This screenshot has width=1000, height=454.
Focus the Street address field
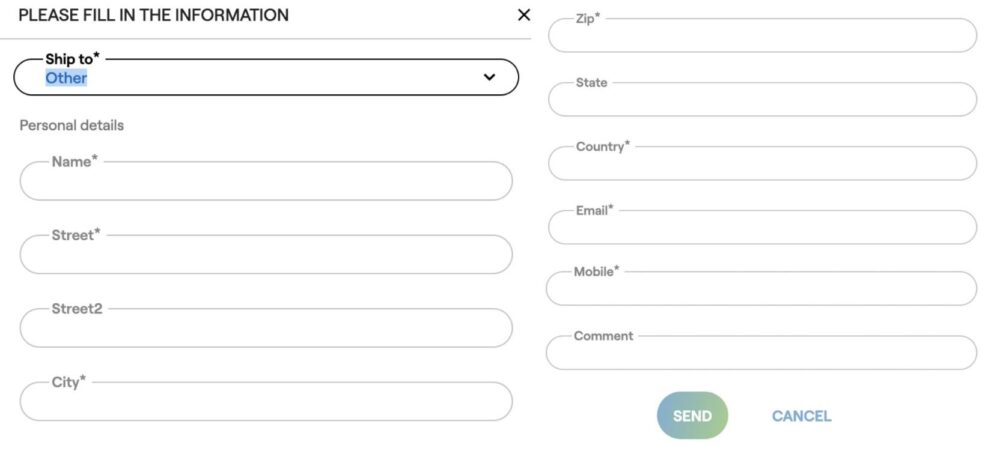(x=266, y=255)
